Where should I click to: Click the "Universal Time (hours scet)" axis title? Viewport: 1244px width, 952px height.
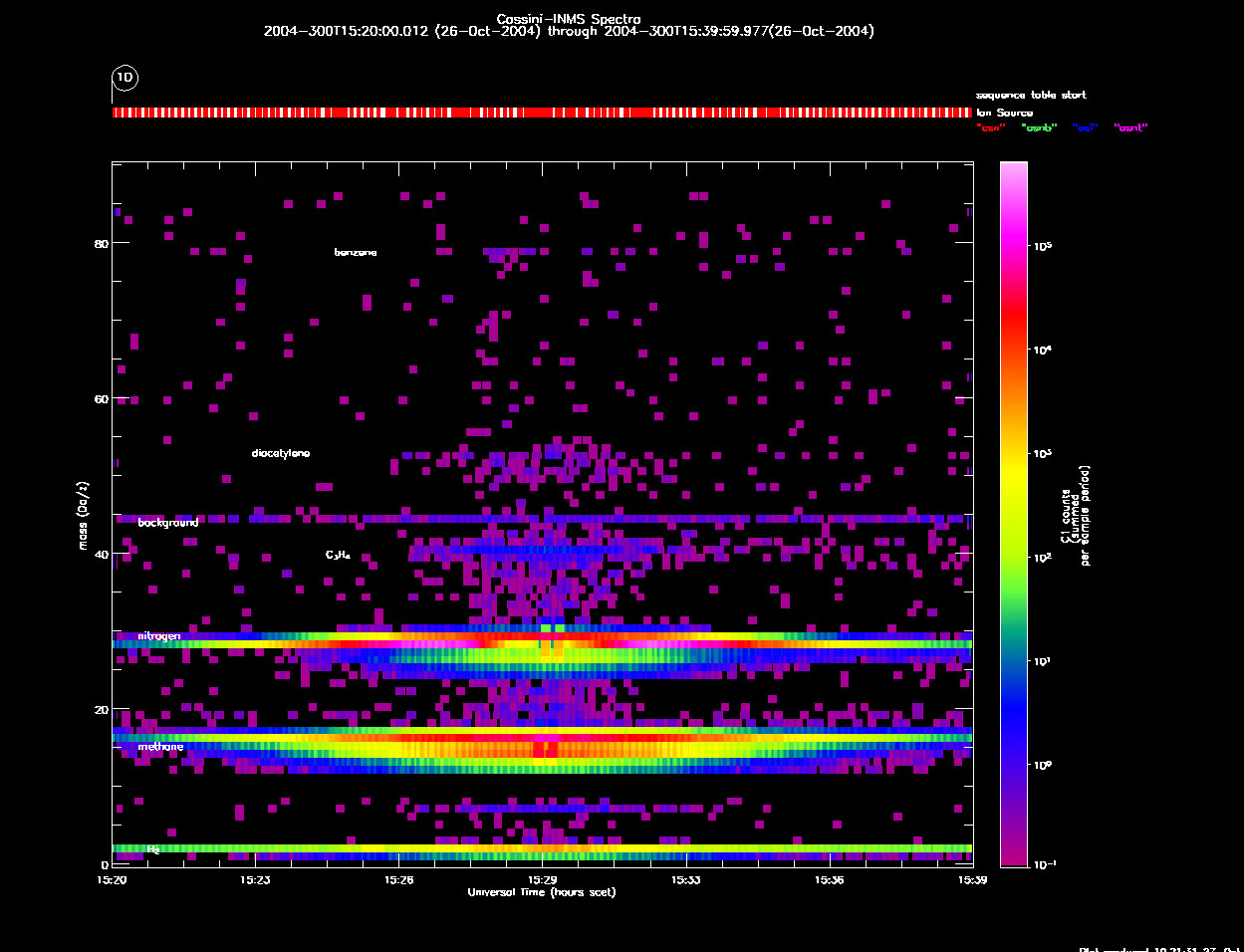[542, 892]
